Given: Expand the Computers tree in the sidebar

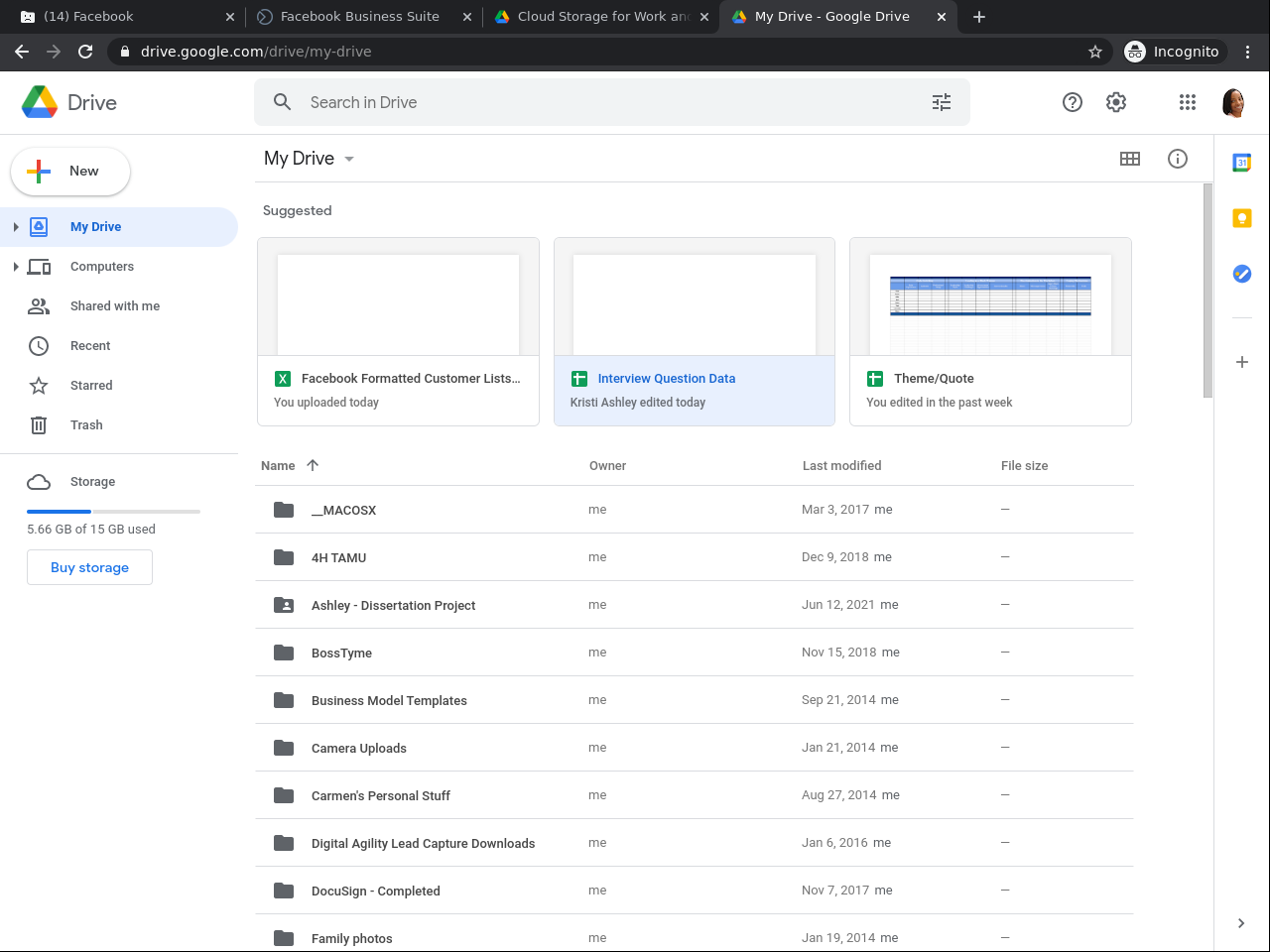Looking at the screenshot, I should click(x=16, y=267).
